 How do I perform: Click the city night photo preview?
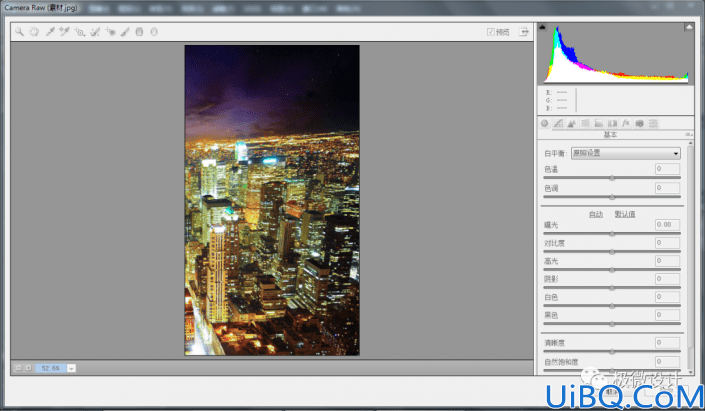[x=272, y=200]
